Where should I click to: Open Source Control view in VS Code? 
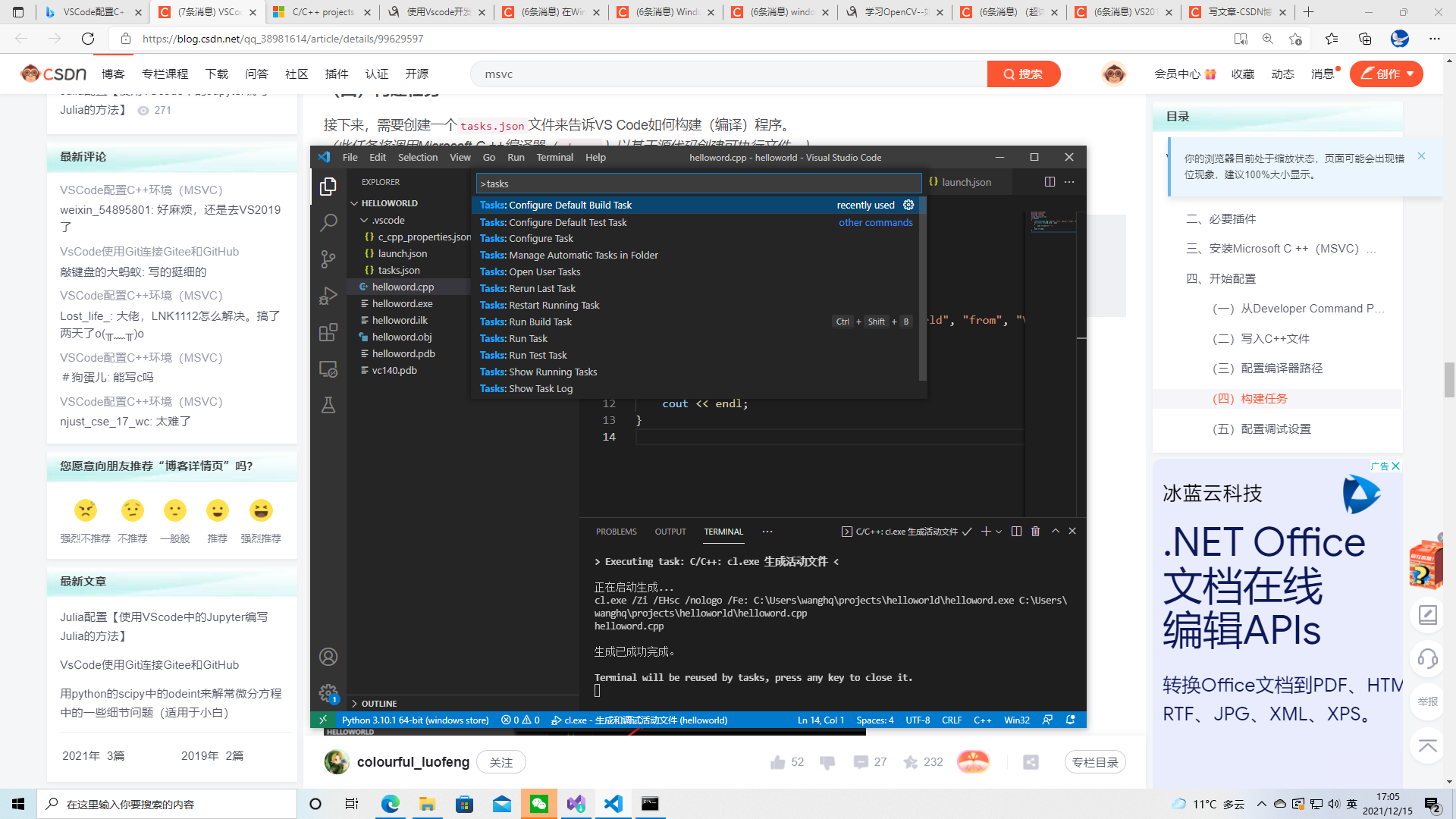[328, 259]
